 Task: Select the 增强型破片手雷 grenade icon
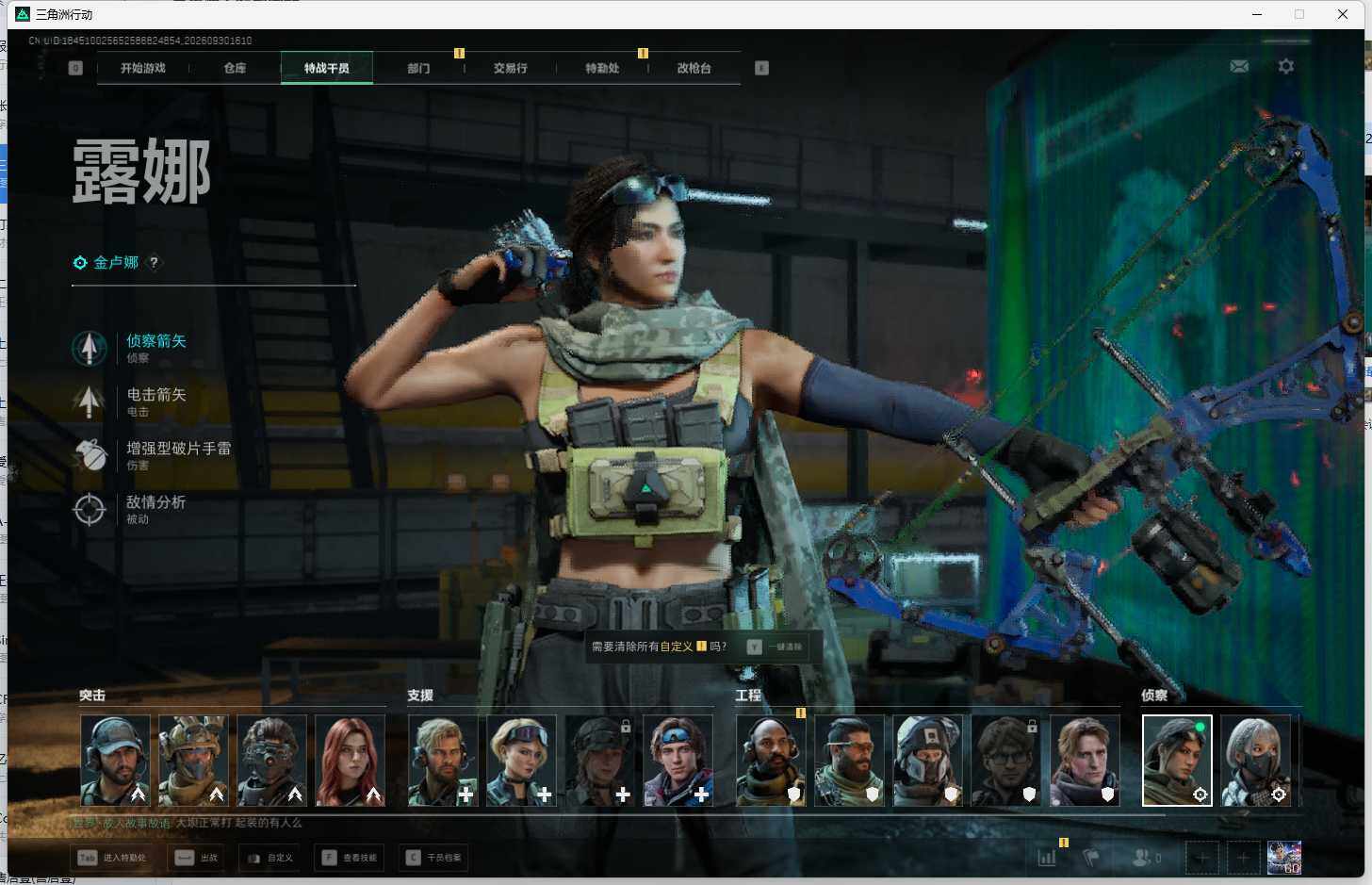(x=90, y=455)
